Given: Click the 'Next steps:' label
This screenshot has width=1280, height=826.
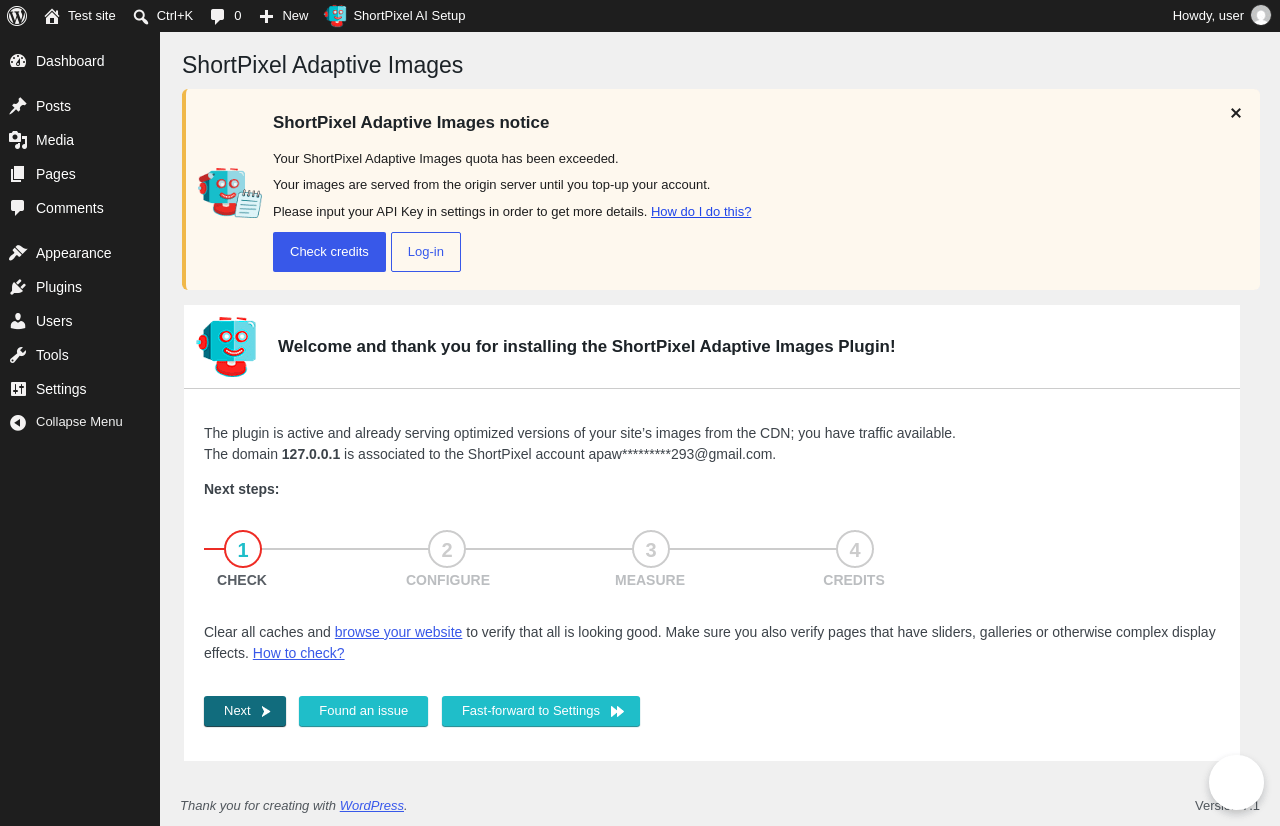Looking at the screenshot, I should click(242, 489).
